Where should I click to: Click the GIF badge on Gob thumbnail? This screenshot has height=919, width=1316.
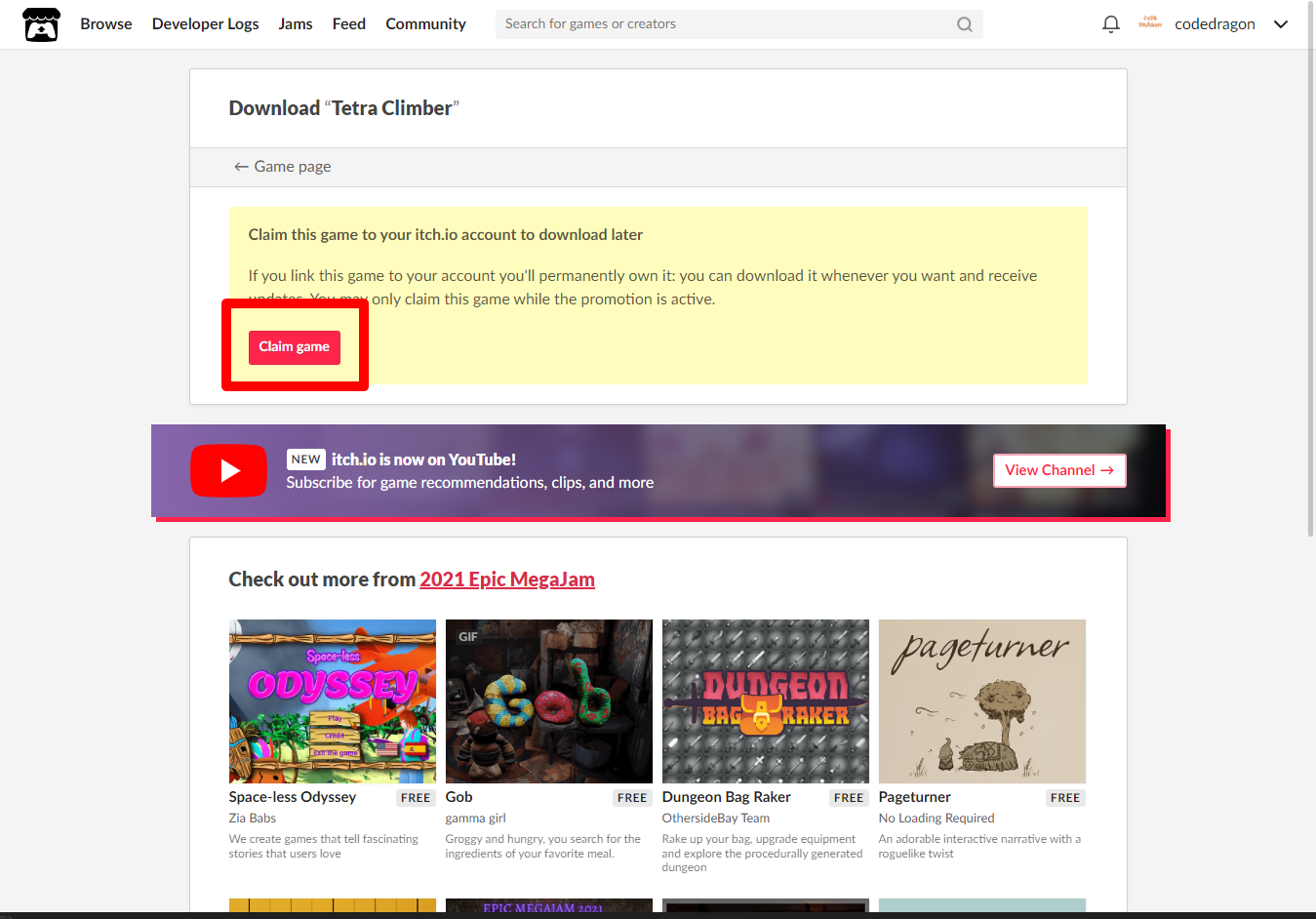[x=468, y=637]
